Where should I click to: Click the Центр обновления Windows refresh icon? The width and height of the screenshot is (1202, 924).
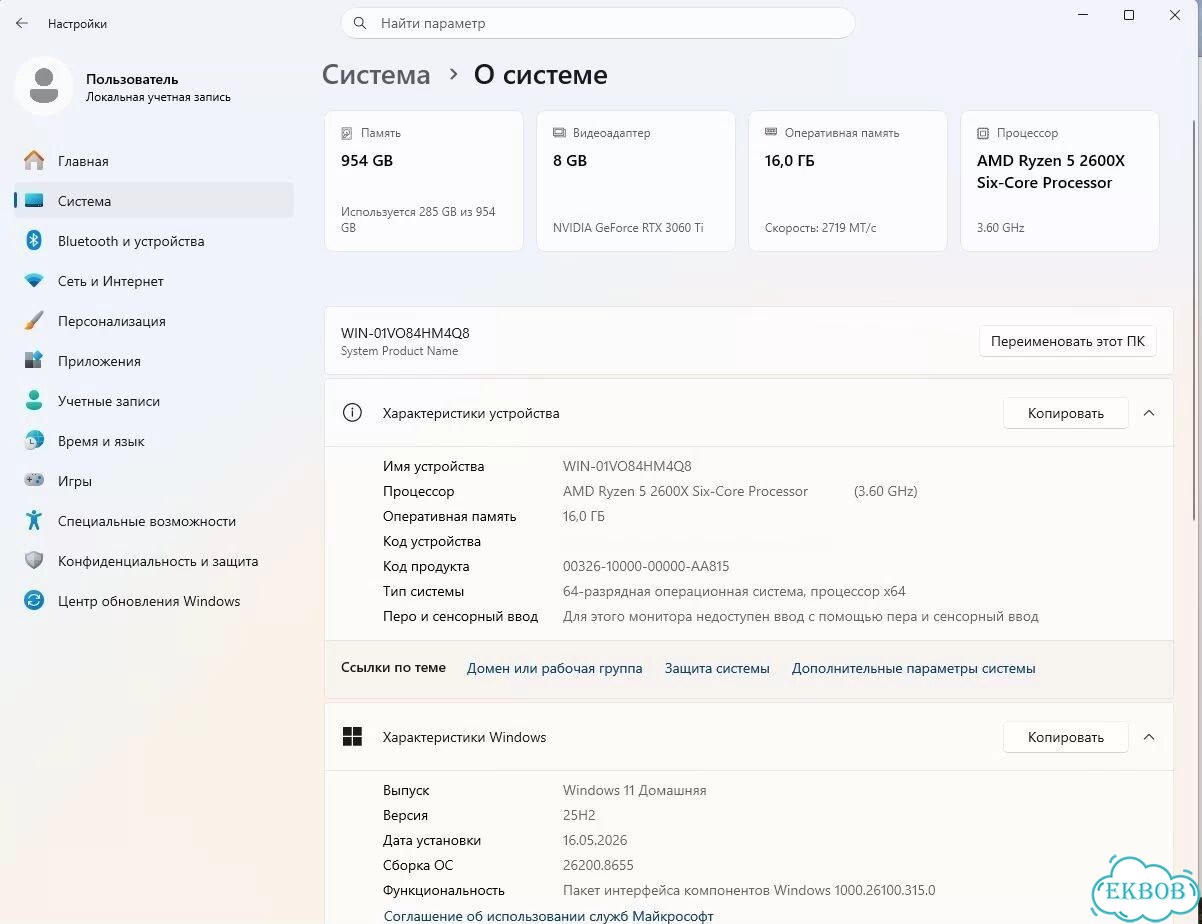point(34,601)
